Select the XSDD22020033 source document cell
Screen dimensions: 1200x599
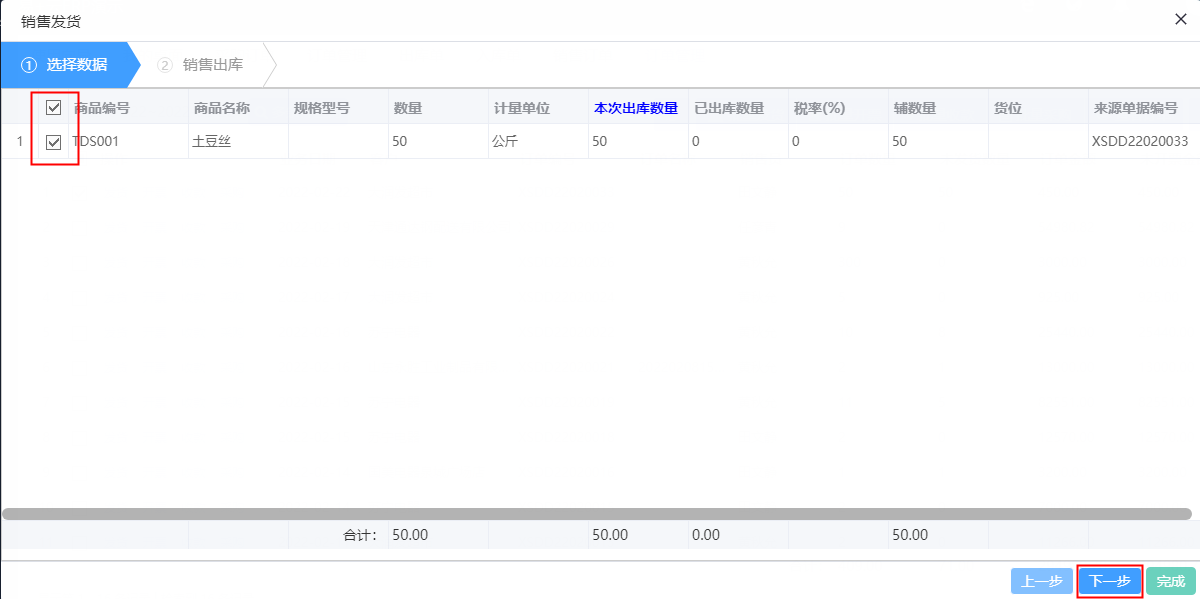1142,140
